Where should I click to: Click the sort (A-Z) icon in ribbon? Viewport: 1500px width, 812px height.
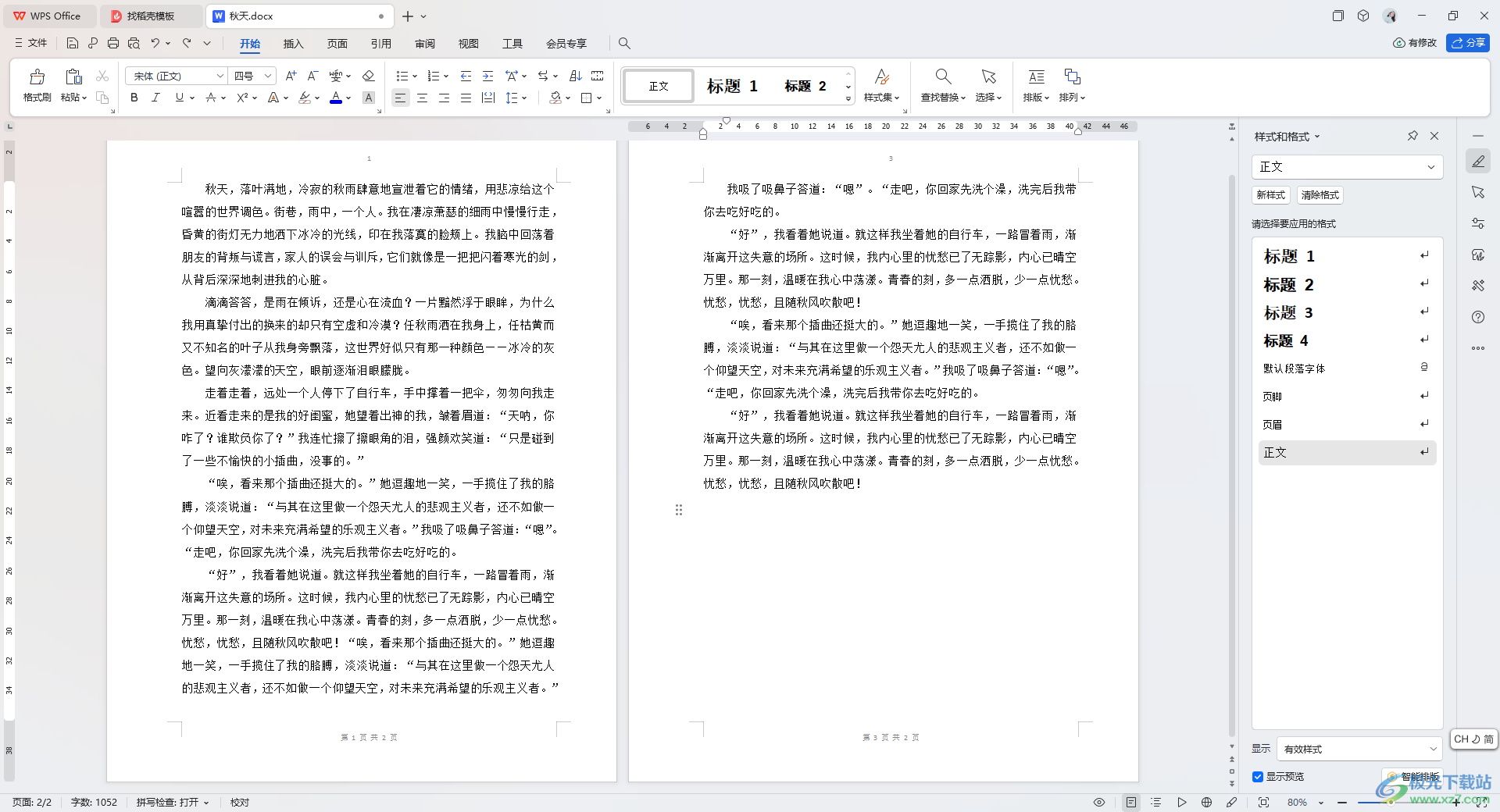[x=576, y=76]
